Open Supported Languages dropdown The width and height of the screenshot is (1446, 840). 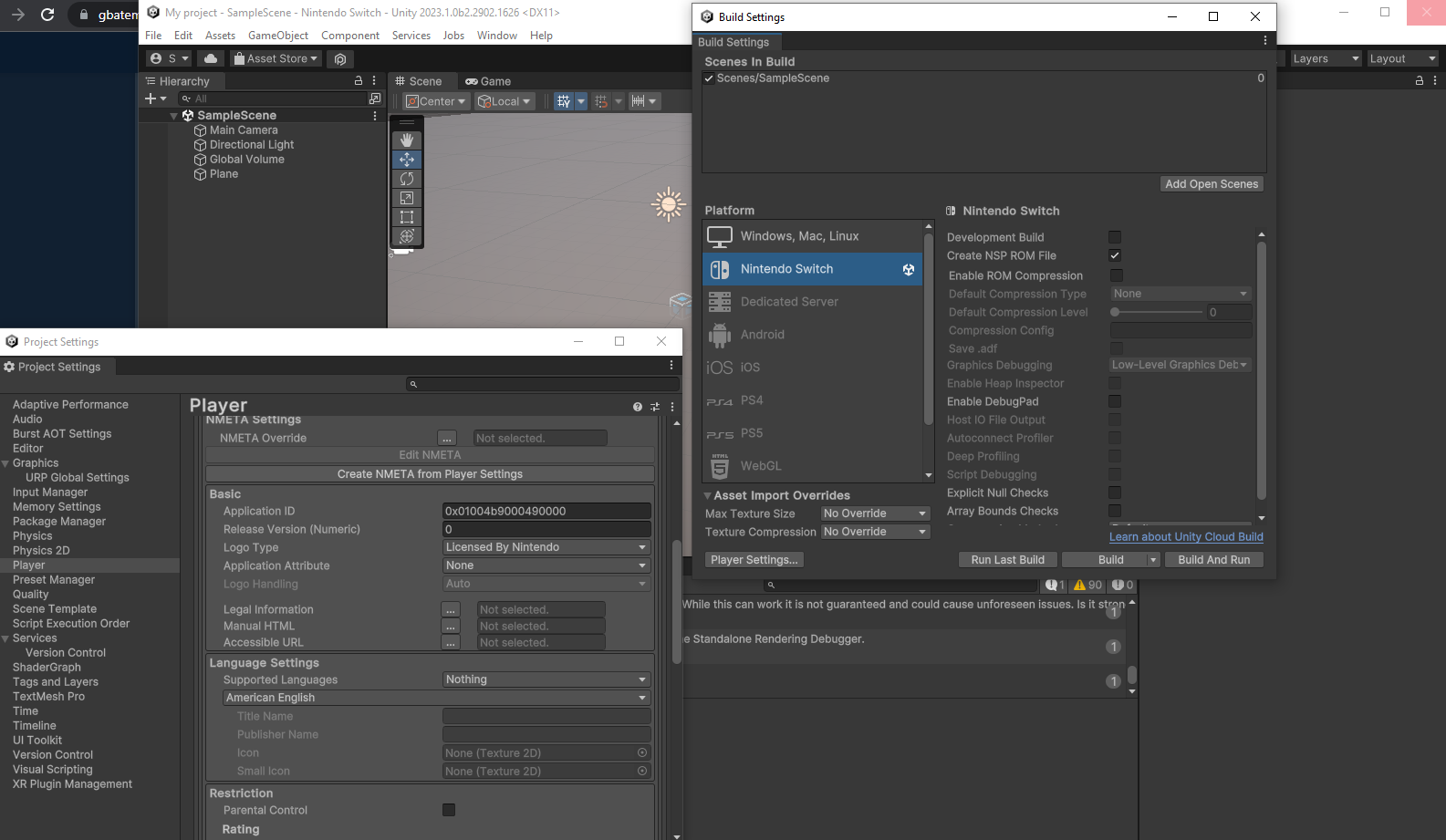coord(546,679)
